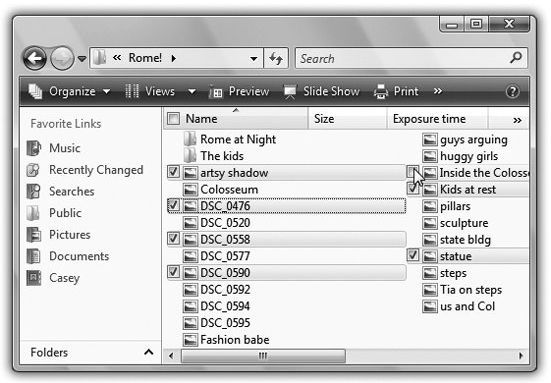The image size is (551, 383).
Task: Select the Tia on steps file
Action: coord(471,290)
